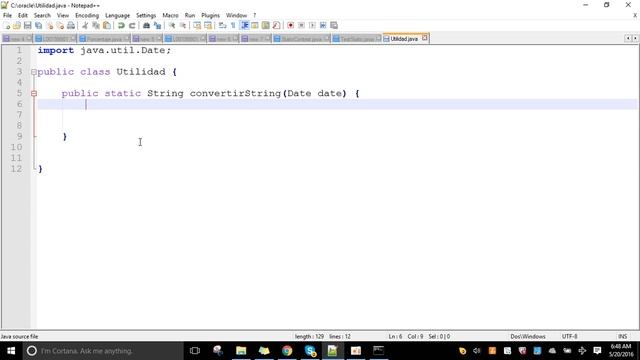Image resolution: width=640 pixels, height=360 pixels.
Task: Open the File menu
Action: coord(7,15)
